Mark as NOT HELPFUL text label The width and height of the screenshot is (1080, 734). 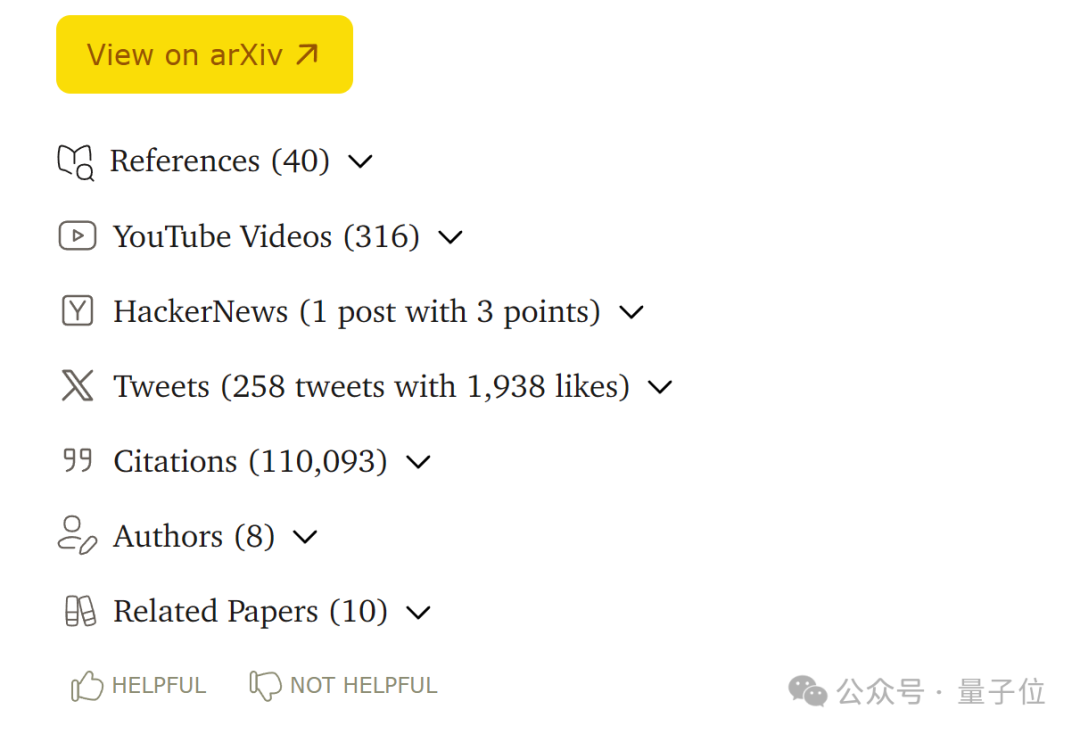coord(364,686)
